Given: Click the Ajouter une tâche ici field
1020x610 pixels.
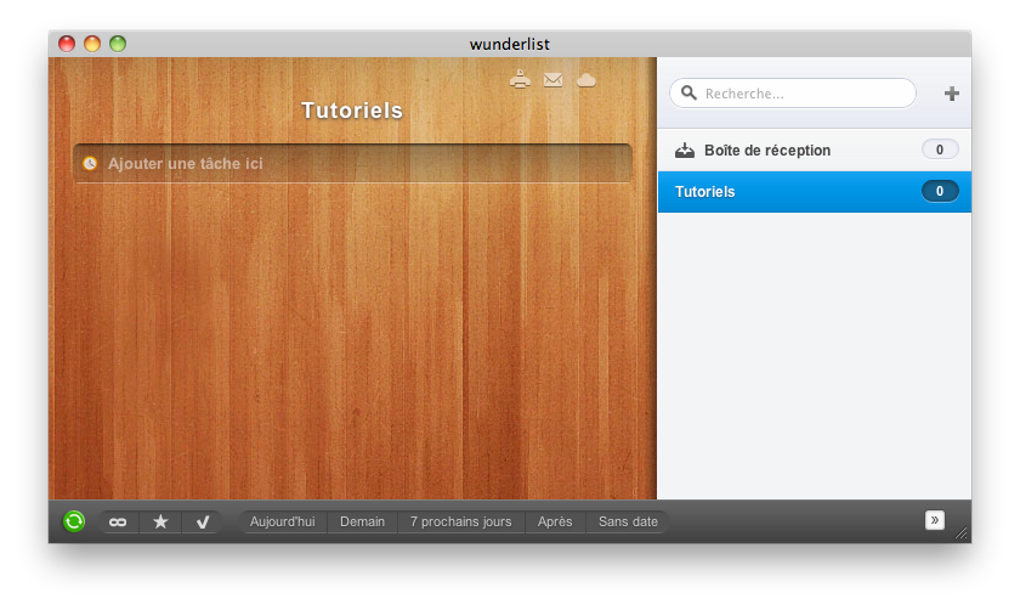Looking at the screenshot, I should coord(353,163).
